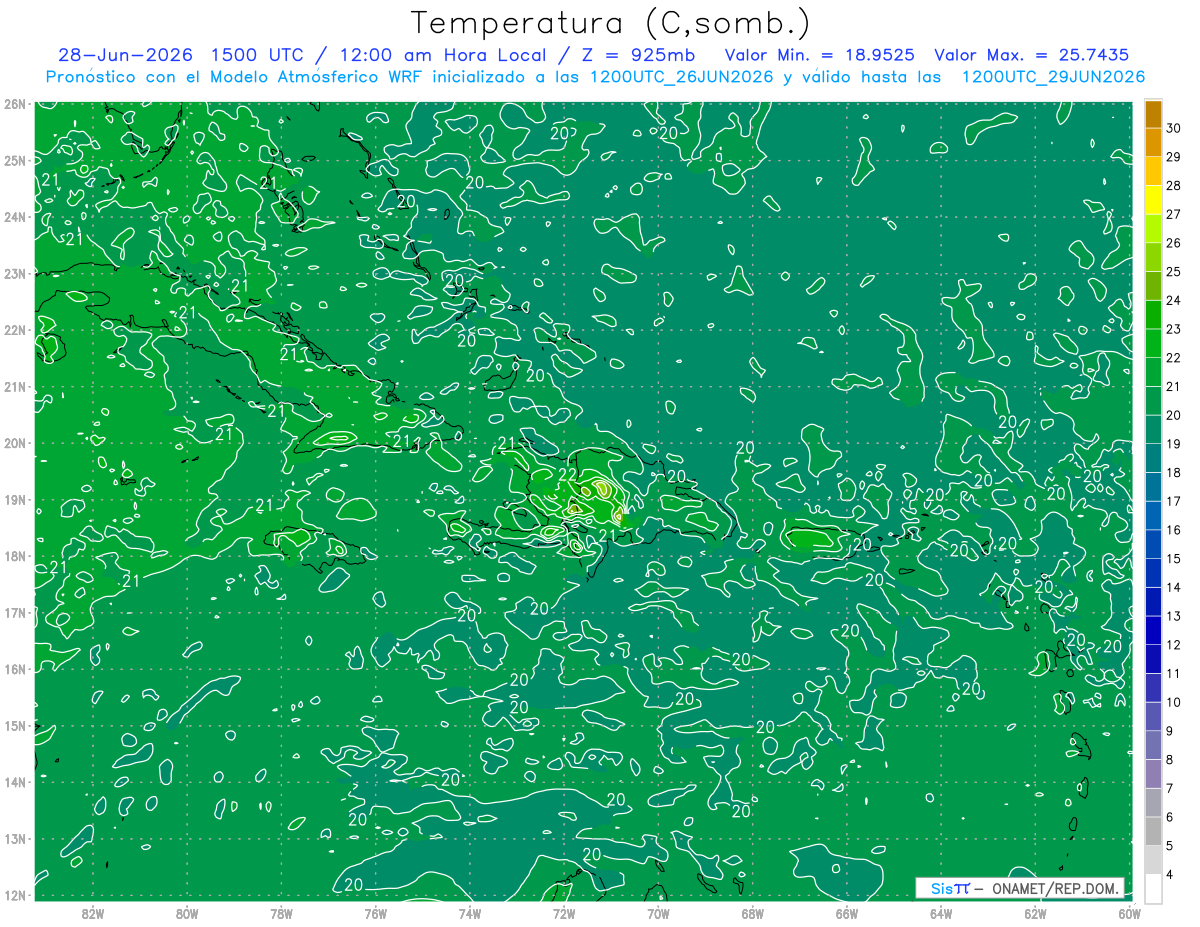Click the "60W" longitude axis label
Image resolution: width=1200 pixels, height=927 pixels.
tap(1129, 912)
